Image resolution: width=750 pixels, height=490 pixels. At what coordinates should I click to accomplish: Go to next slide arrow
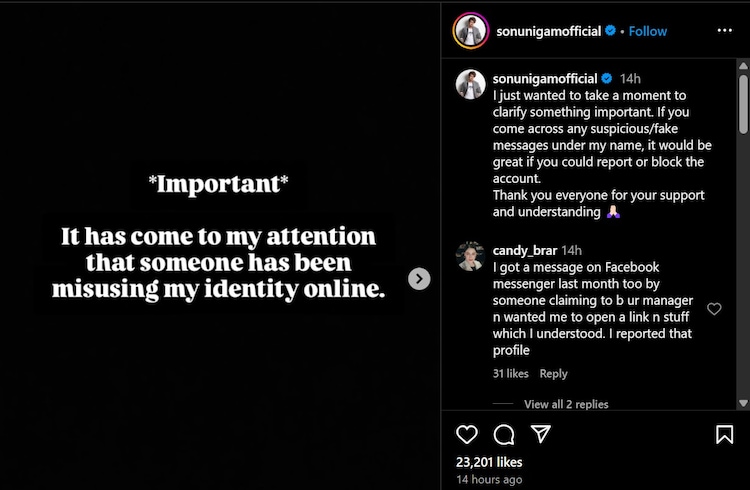pyautogui.click(x=420, y=279)
